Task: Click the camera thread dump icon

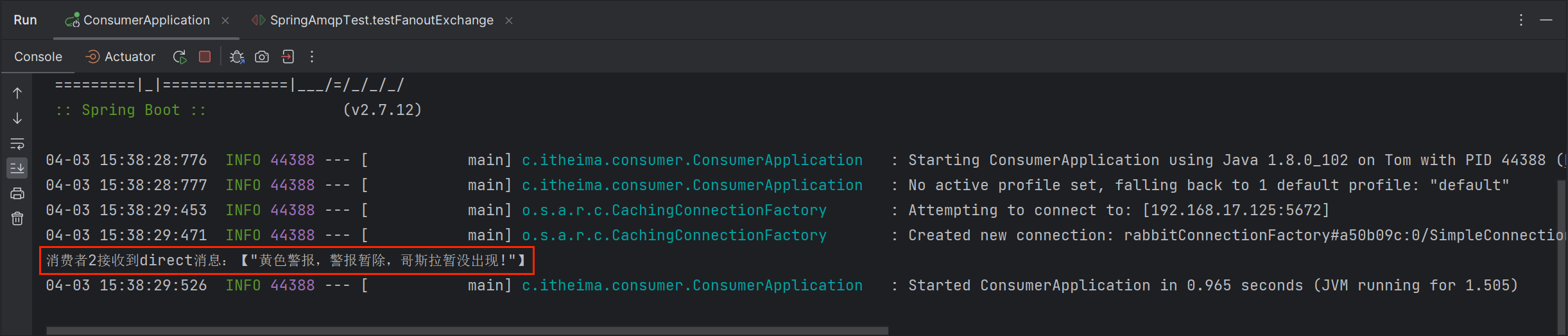Action: click(x=262, y=57)
